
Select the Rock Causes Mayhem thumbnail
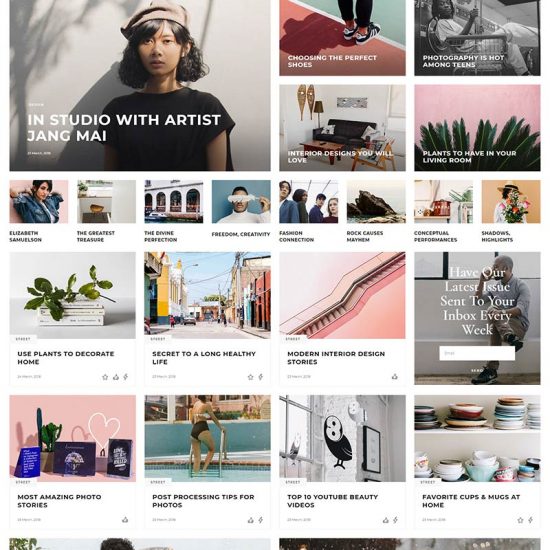[x=376, y=202]
